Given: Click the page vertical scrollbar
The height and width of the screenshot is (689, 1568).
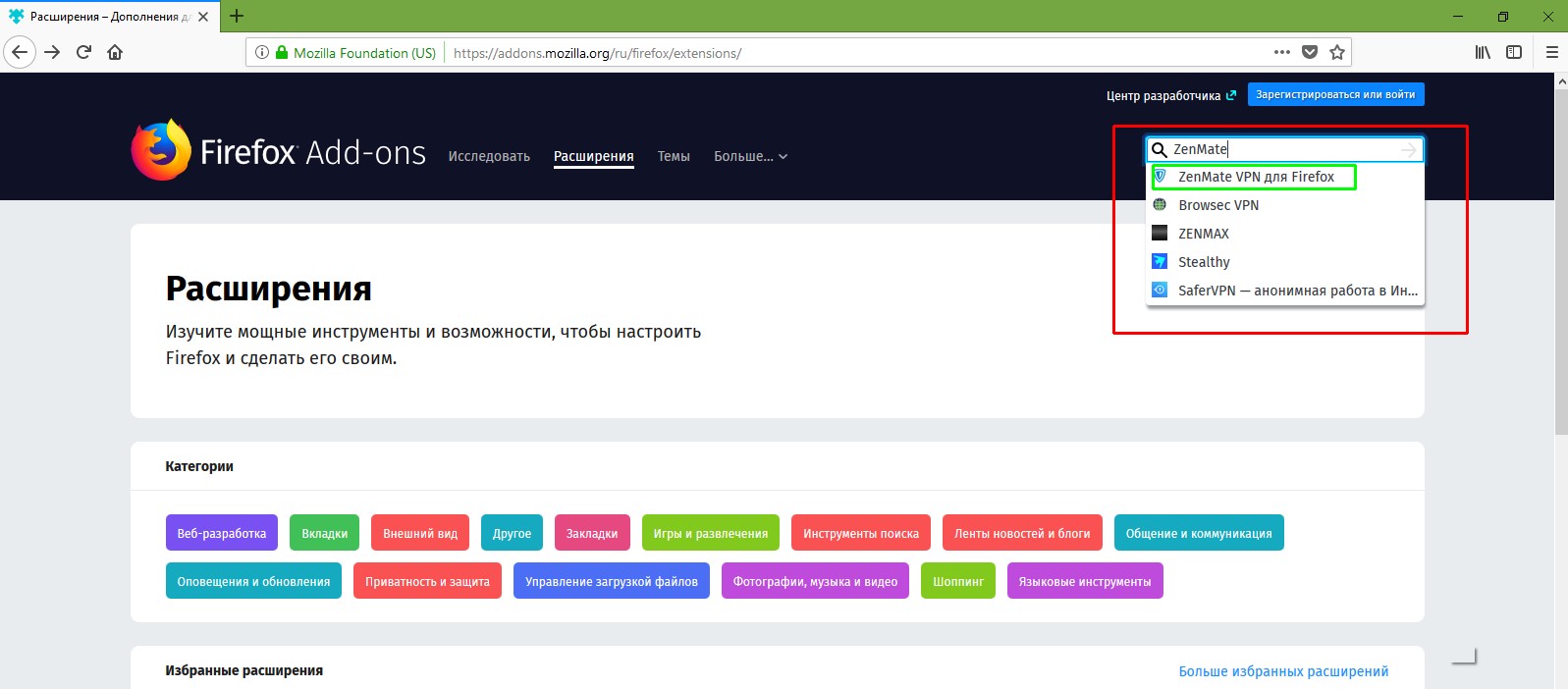Looking at the screenshot, I should [x=1561, y=263].
